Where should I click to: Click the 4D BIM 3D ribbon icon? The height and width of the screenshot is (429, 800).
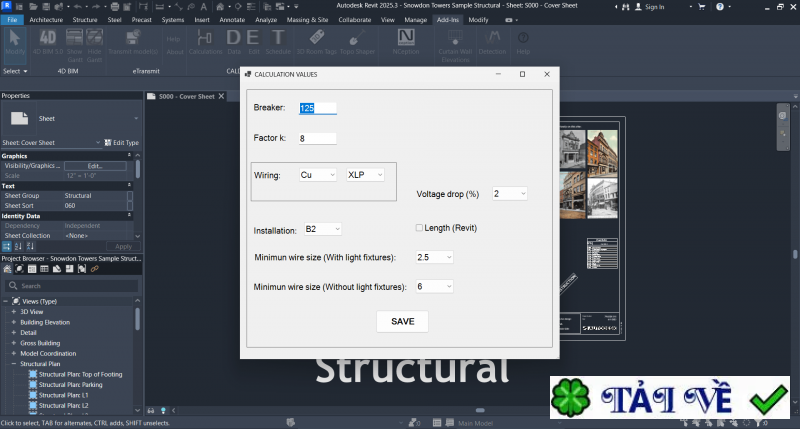tap(46, 42)
